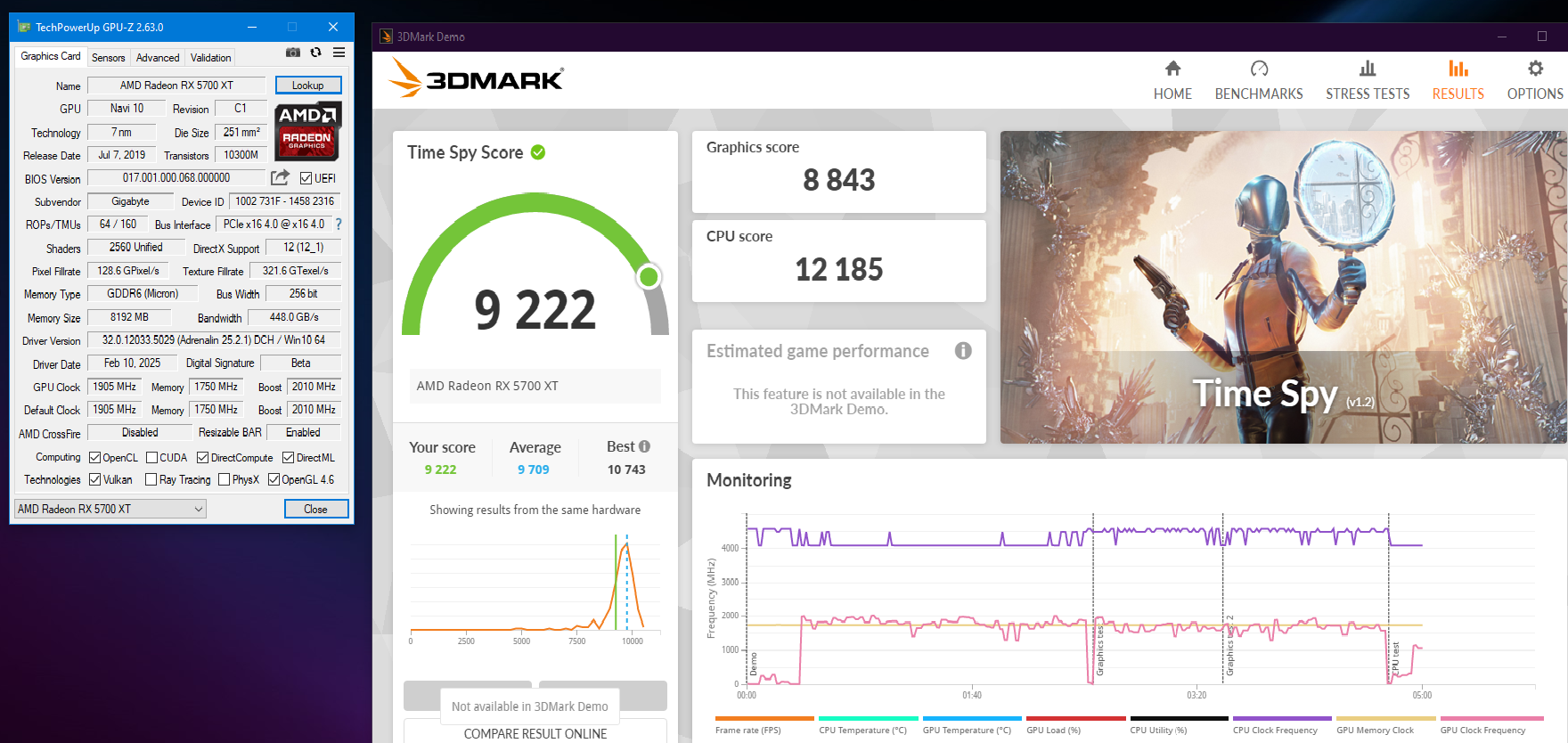Screen dimensions: 1568x743
Task: Click the green validated checkmark next to Time Spy Score
Action: (538, 152)
